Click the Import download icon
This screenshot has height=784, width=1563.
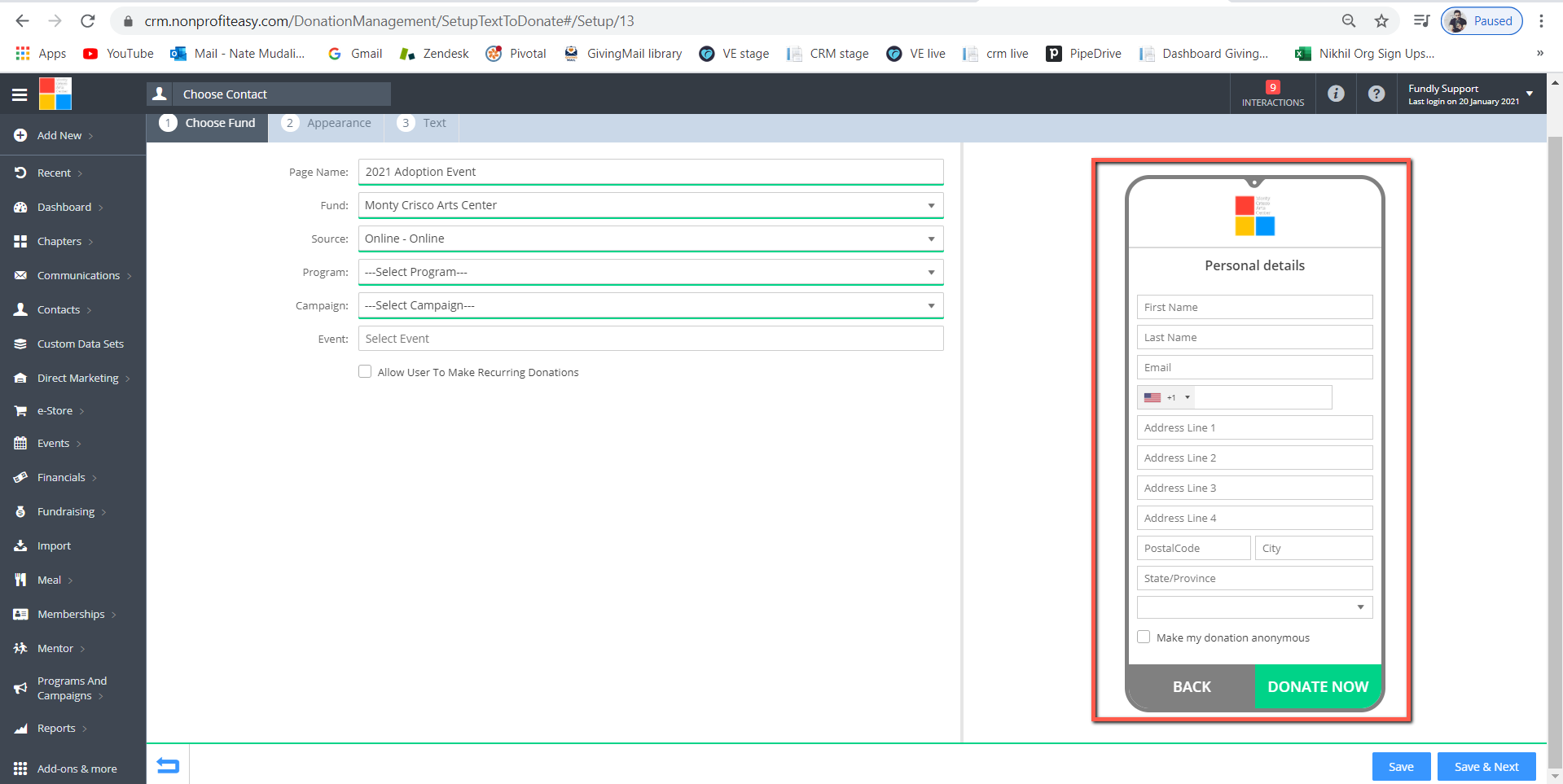(20, 545)
